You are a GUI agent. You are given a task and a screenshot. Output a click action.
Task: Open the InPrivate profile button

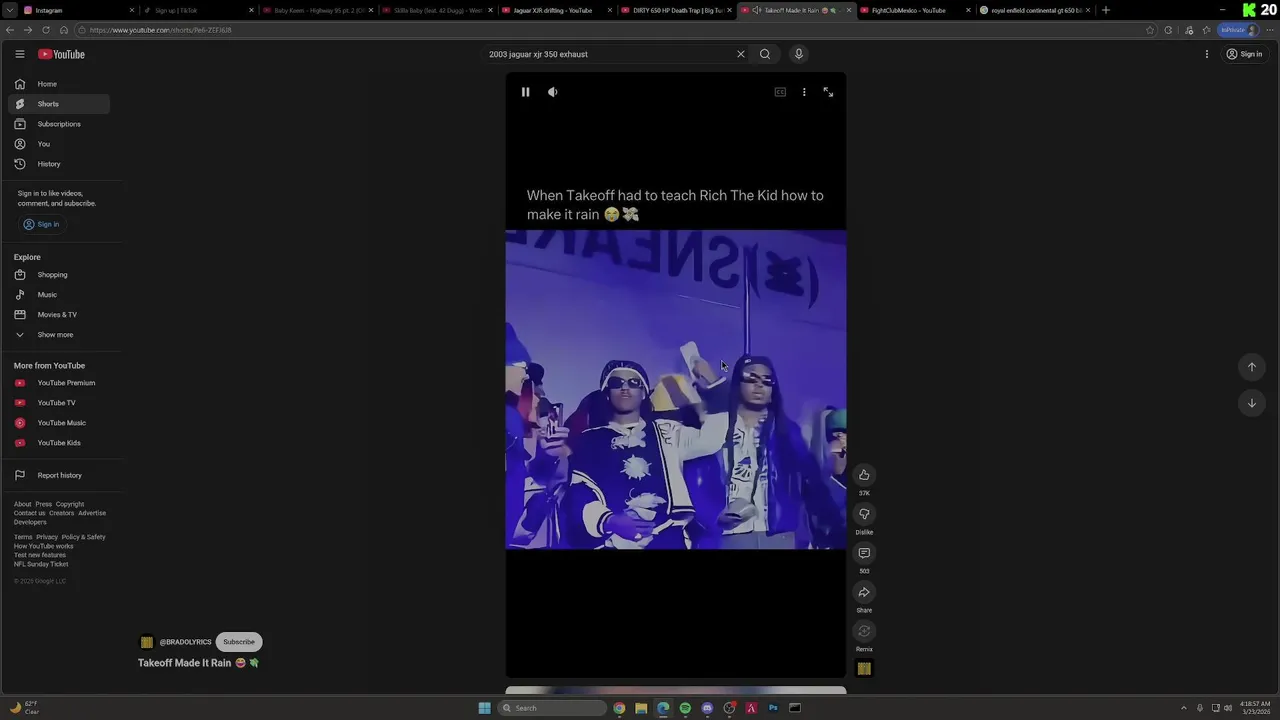pyautogui.click(x=1238, y=30)
